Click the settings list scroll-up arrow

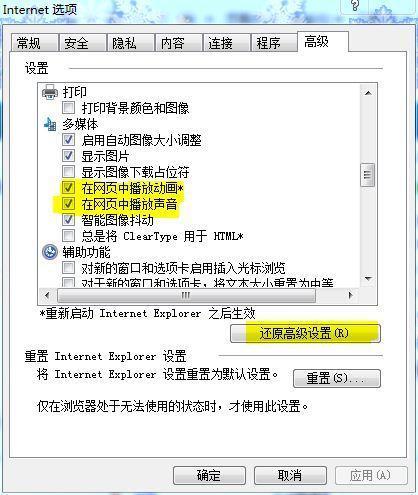coord(368,93)
